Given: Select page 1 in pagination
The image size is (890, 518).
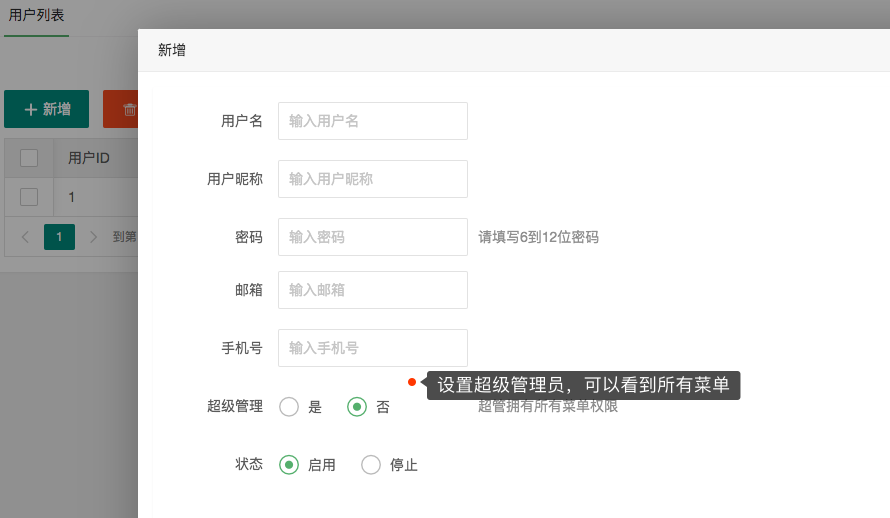Looking at the screenshot, I should click(x=59, y=237).
